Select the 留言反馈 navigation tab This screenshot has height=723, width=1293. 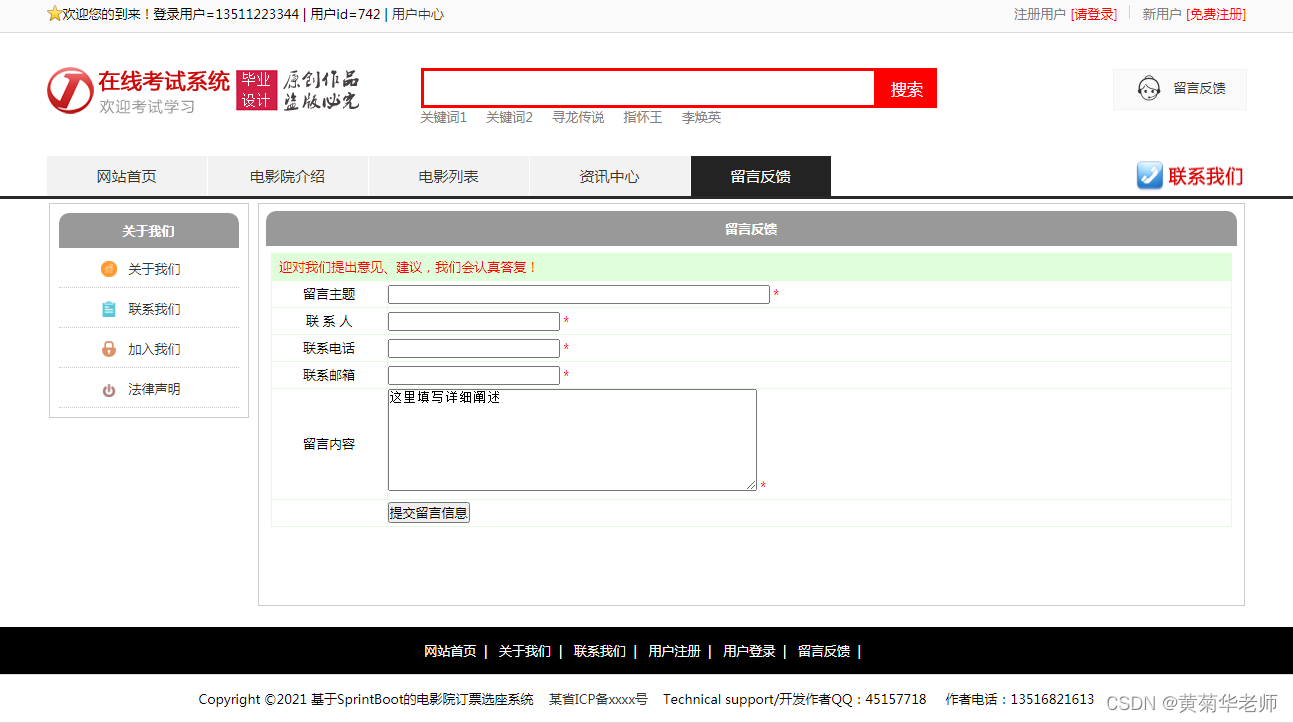761,176
